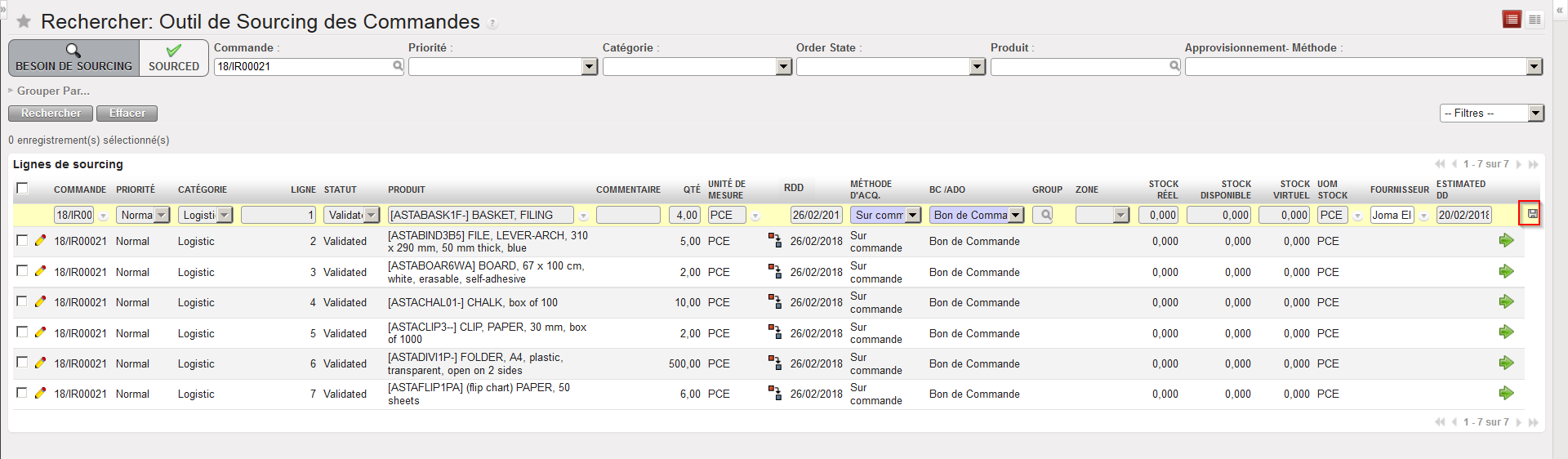Switch to the SOURCED filter tab
Image resolution: width=1568 pixels, height=459 pixels.
point(173,58)
